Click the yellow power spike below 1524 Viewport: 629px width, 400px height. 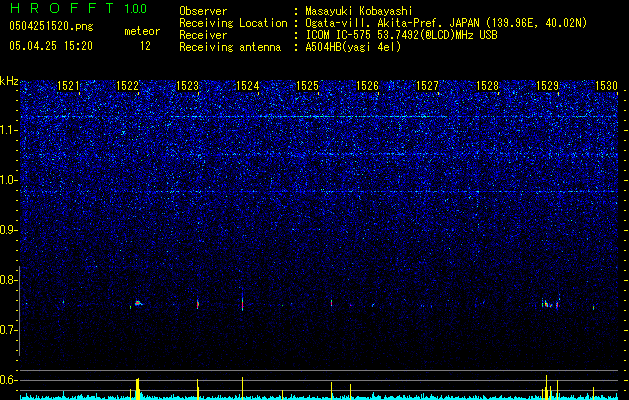tap(242, 388)
